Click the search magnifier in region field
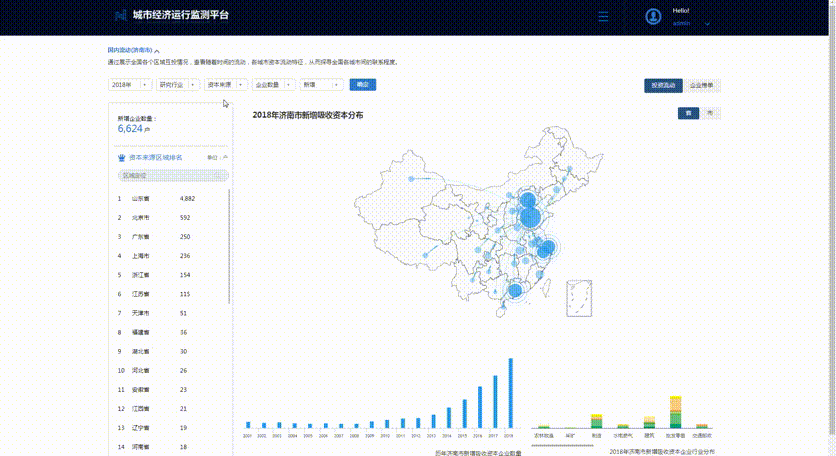836x456 pixels. 218,175
